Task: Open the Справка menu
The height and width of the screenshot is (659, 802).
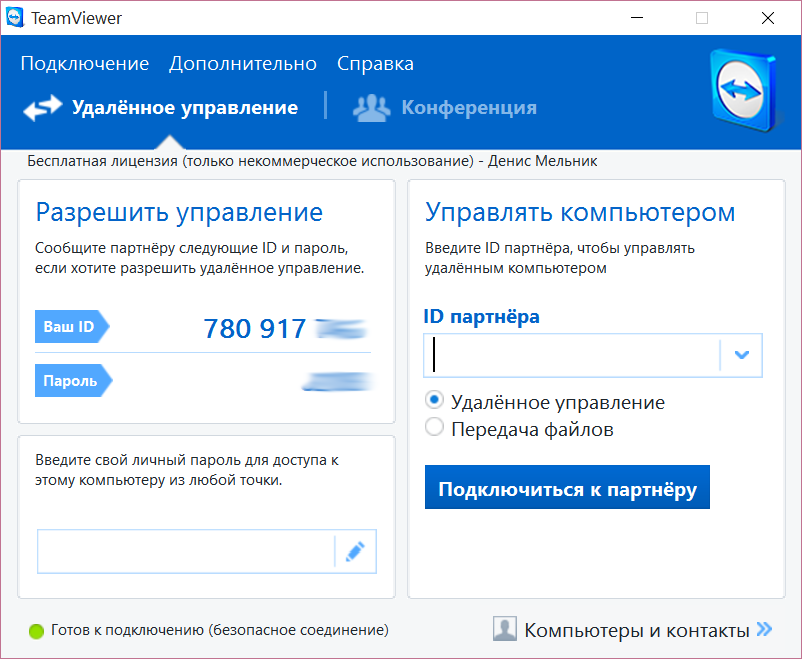Action: tap(375, 64)
